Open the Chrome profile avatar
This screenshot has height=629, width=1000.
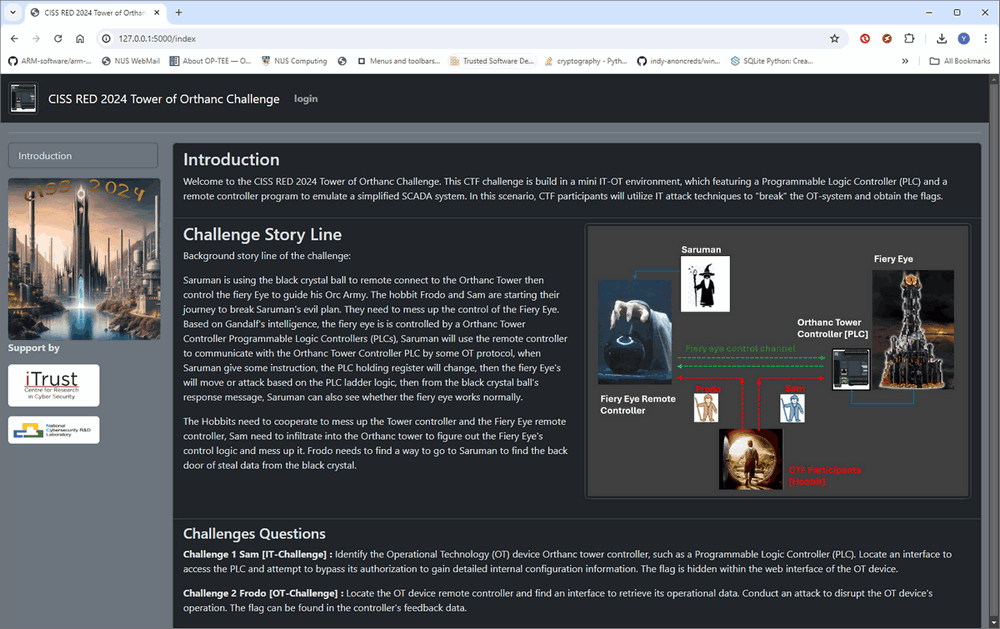pos(964,38)
